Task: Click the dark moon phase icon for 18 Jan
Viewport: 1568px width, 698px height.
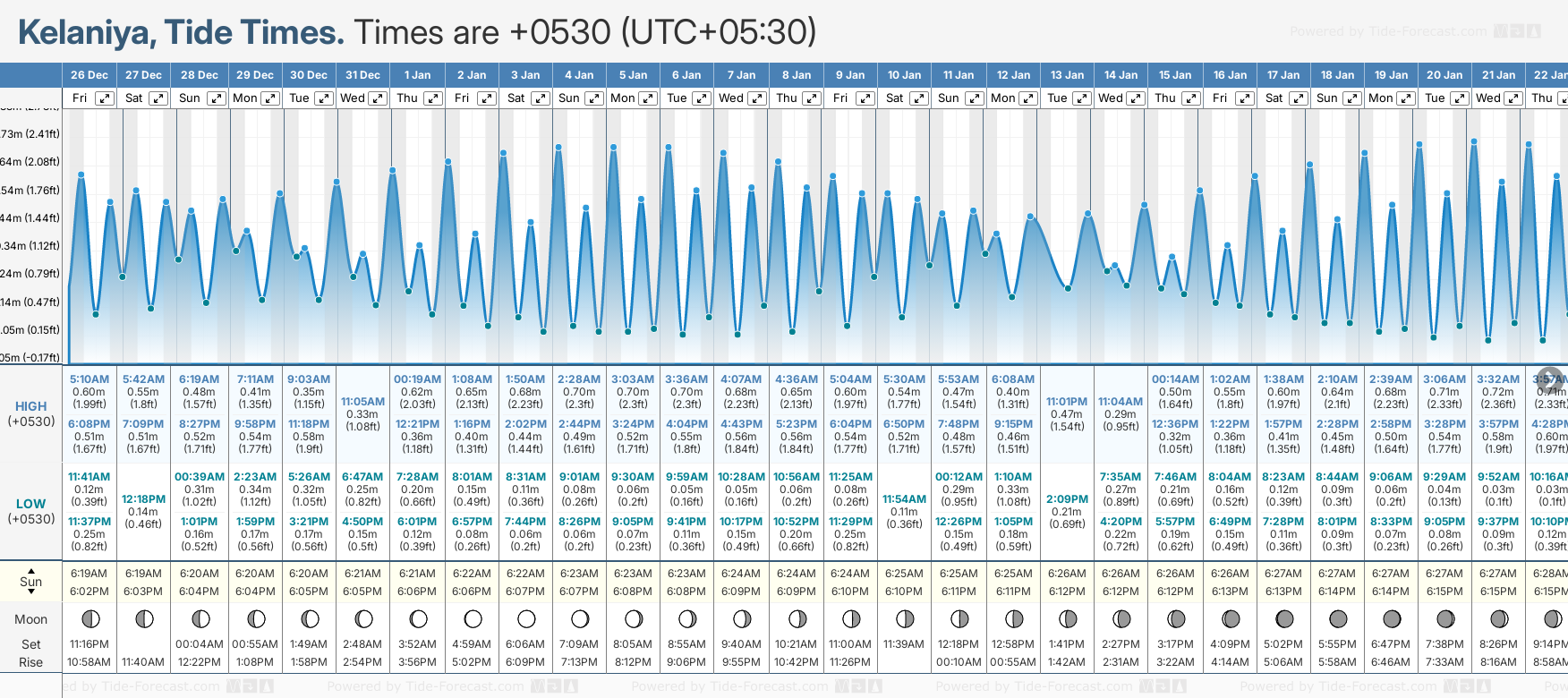Action: coord(1338,618)
